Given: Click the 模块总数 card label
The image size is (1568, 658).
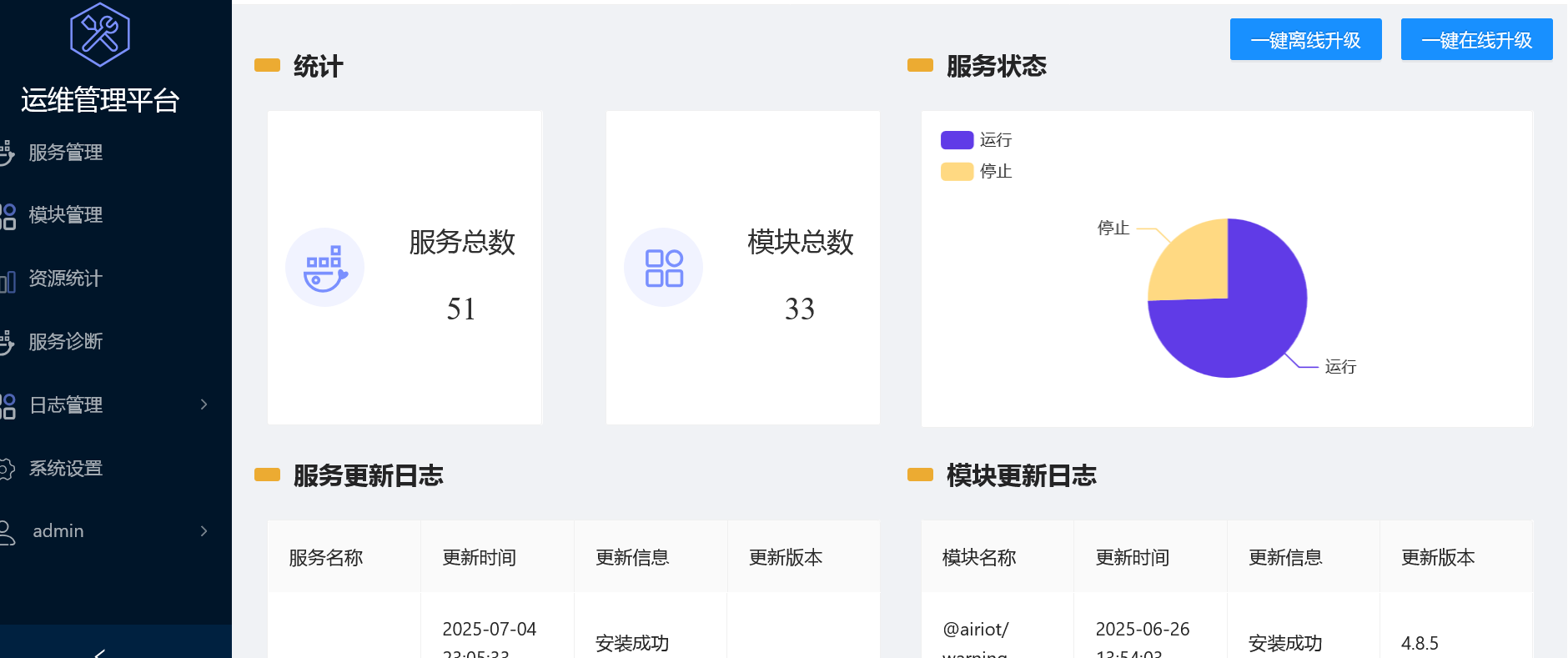Looking at the screenshot, I should (801, 243).
